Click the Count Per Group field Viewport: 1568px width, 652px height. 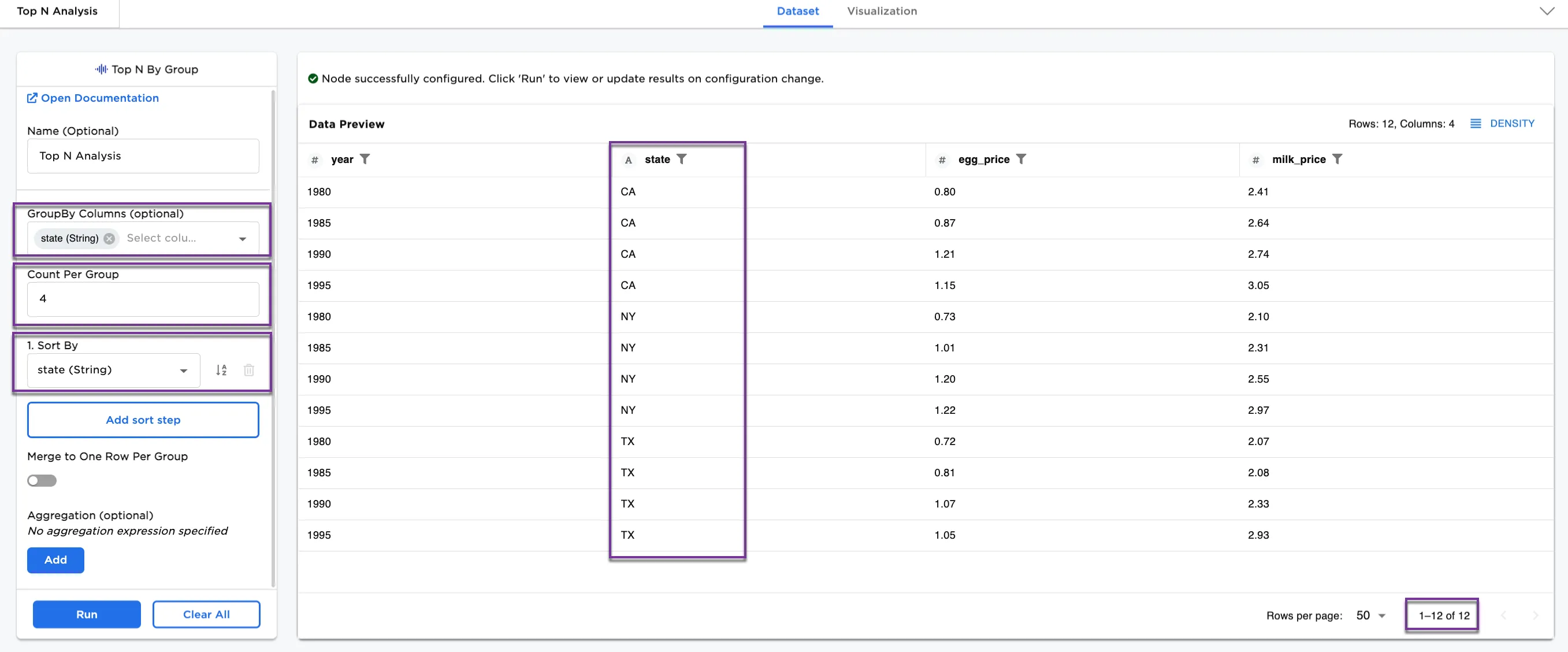143,299
